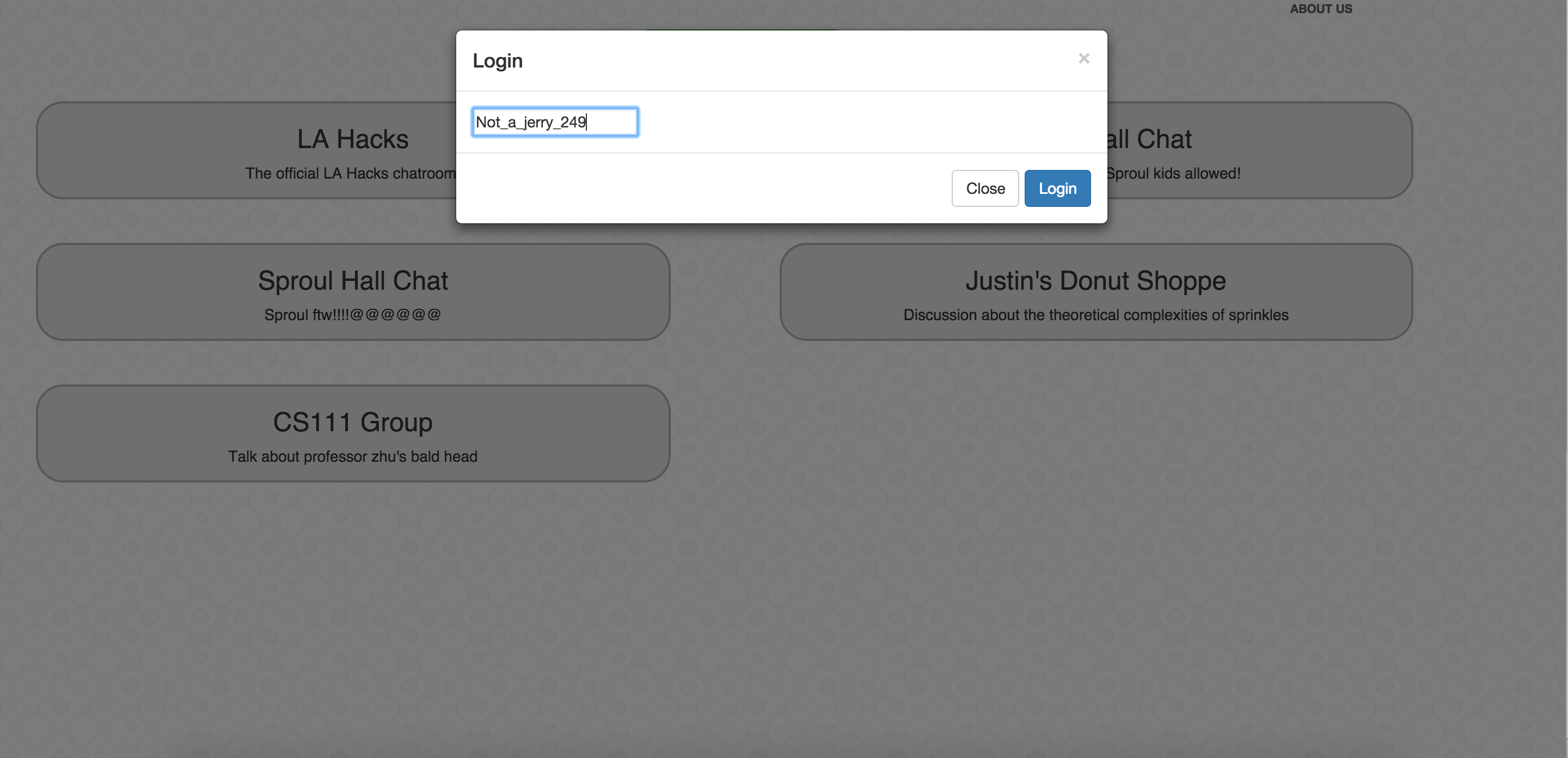Image resolution: width=1568 pixels, height=758 pixels.
Task: Open the Justin's Donut Shoppe title
Action: tap(1095, 280)
